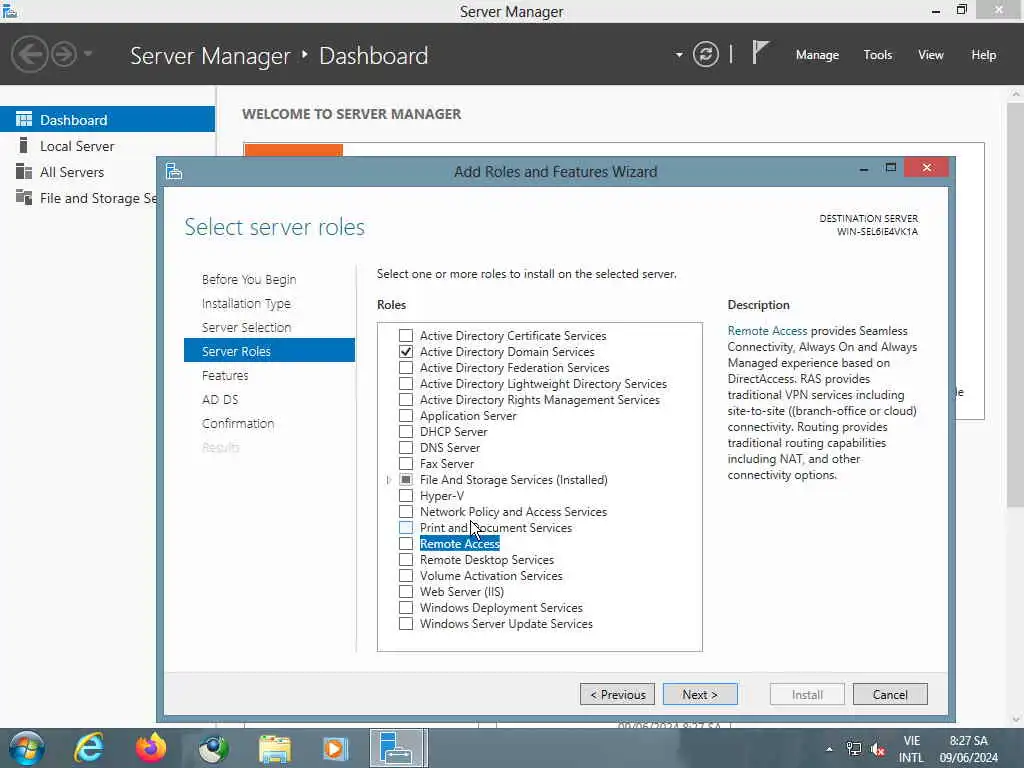Select the highlighted Remote Access role label
The height and width of the screenshot is (768, 1024).
(x=460, y=543)
